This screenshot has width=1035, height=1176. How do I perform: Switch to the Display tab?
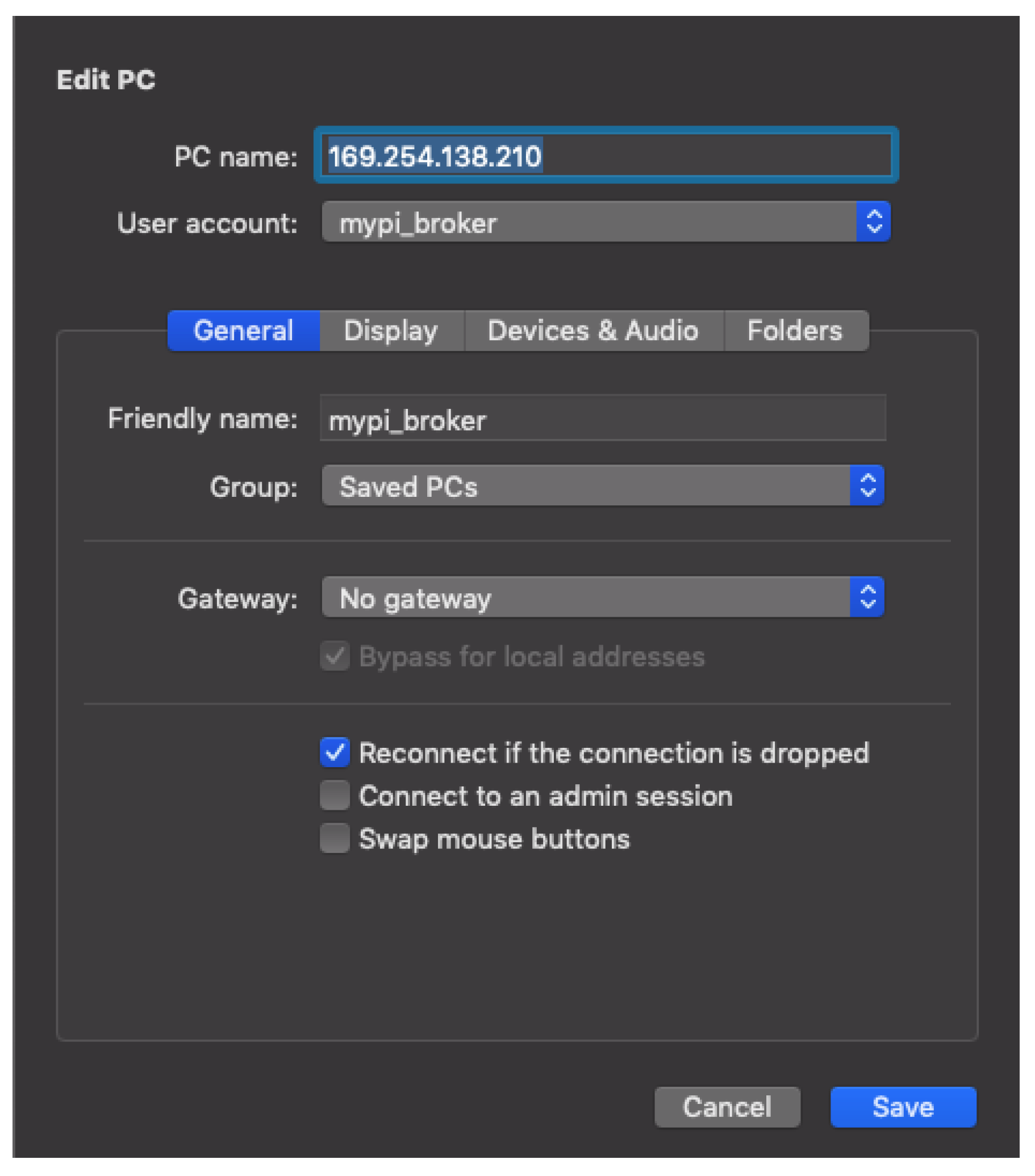pyautogui.click(x=391, y=331)
